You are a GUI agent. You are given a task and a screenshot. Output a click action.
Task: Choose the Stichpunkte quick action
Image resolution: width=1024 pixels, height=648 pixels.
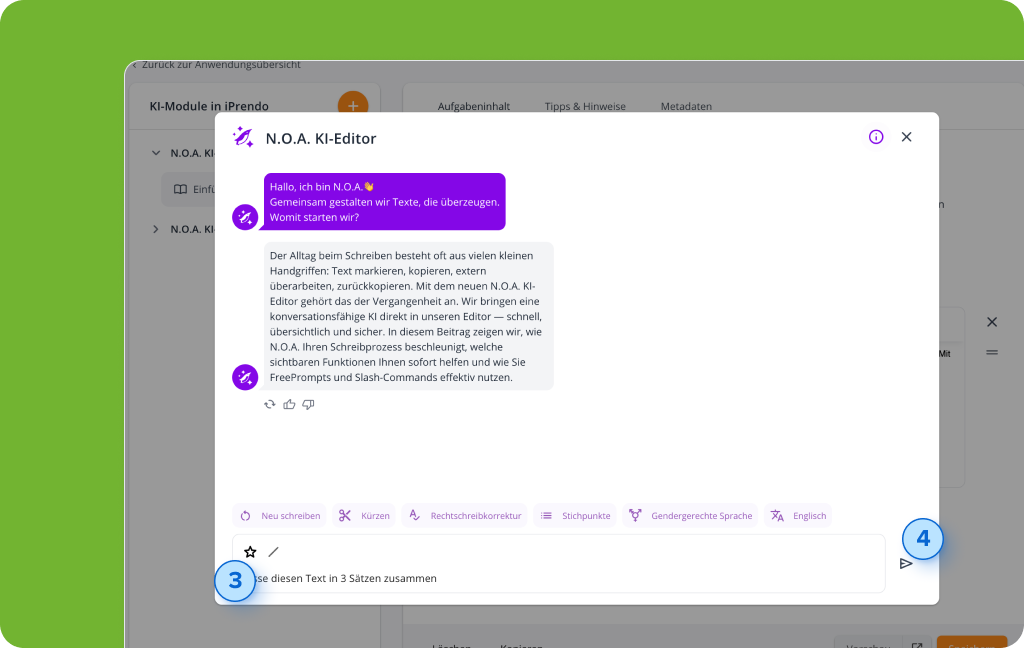[575, 515]
